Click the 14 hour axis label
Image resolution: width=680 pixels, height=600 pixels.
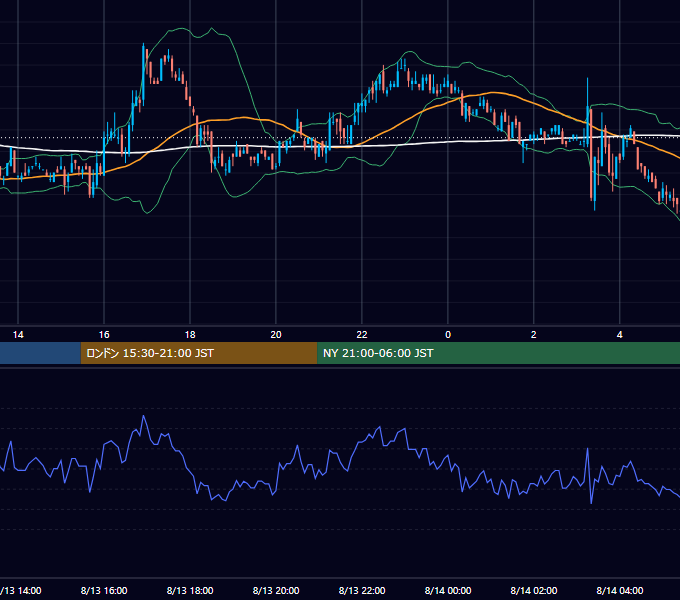pos(18,335)
